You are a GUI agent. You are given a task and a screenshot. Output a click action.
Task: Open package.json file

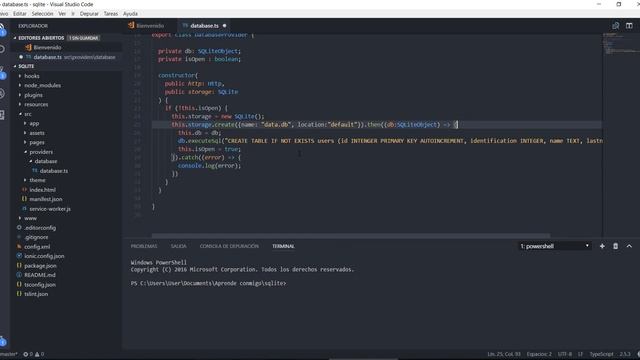40,266
